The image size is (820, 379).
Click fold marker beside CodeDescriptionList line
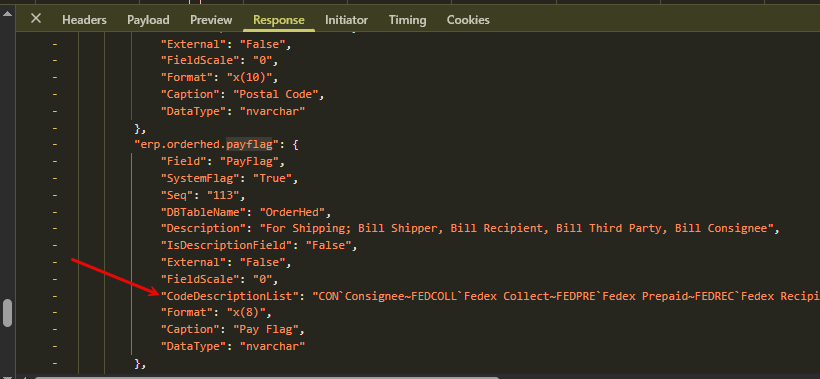point(55,296)
